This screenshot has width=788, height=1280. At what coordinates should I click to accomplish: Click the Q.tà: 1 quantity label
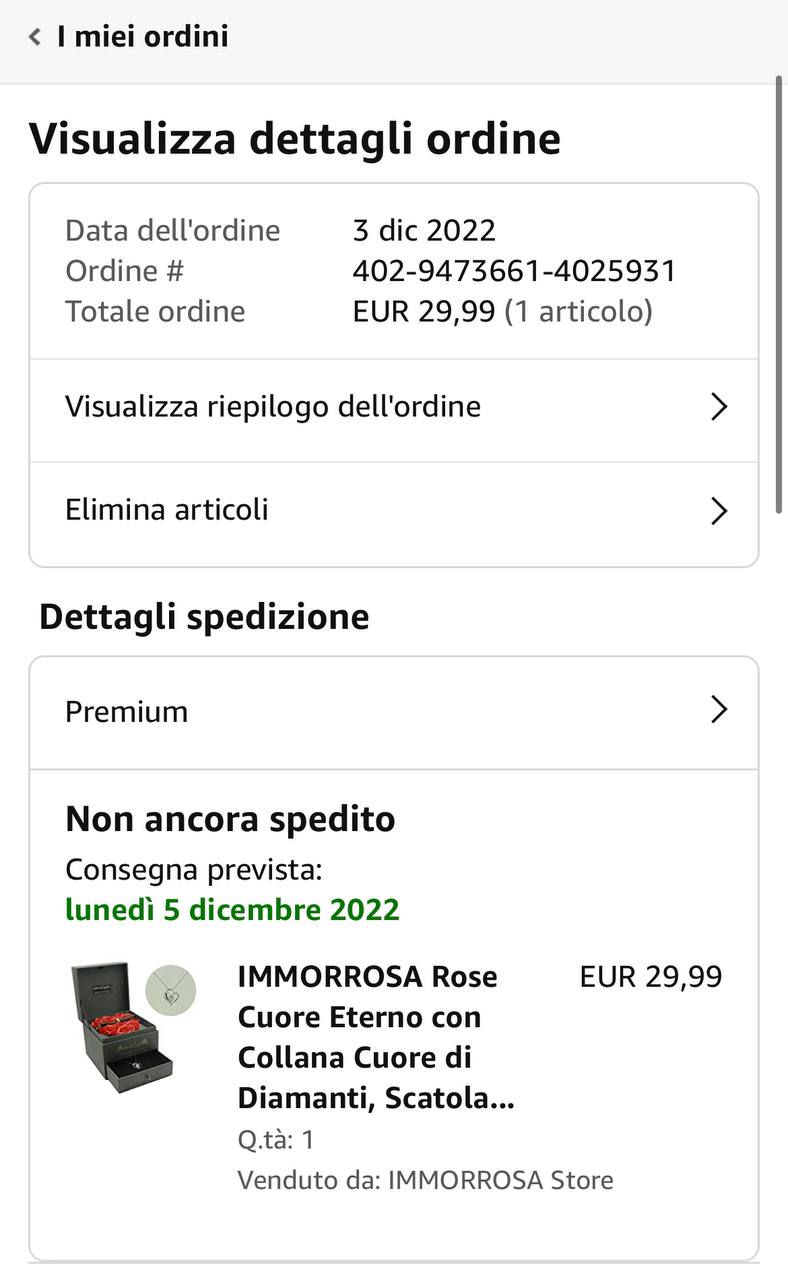[276, 1140]
